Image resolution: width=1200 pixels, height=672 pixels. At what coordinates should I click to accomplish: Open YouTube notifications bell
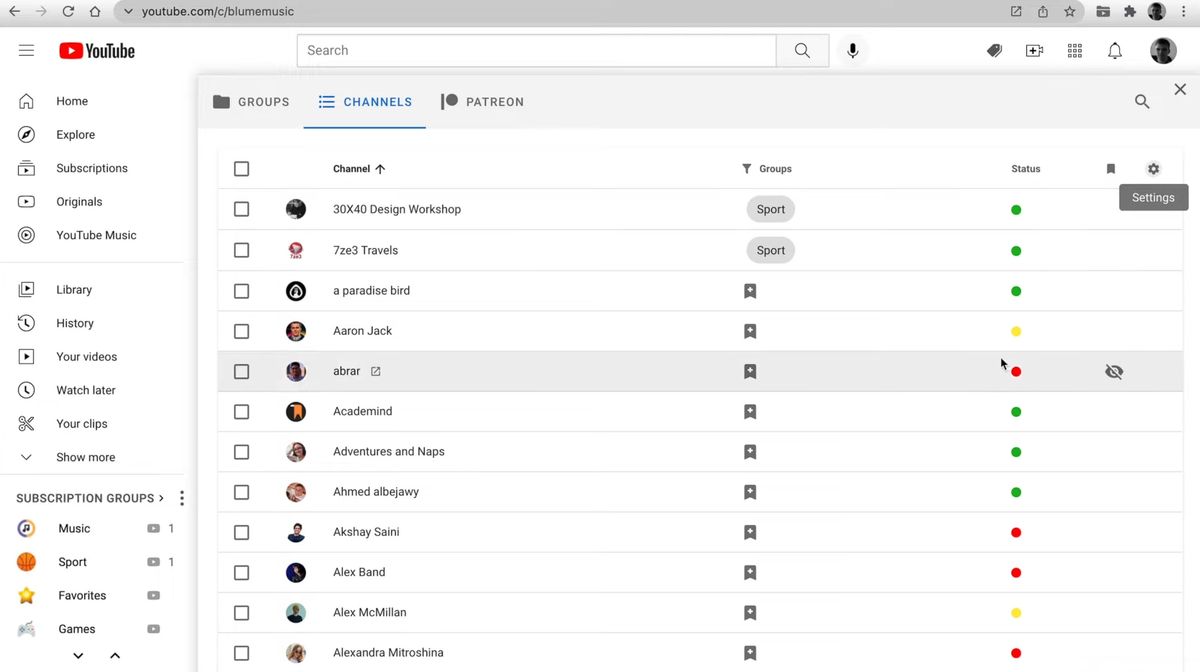coord(1115,51)
